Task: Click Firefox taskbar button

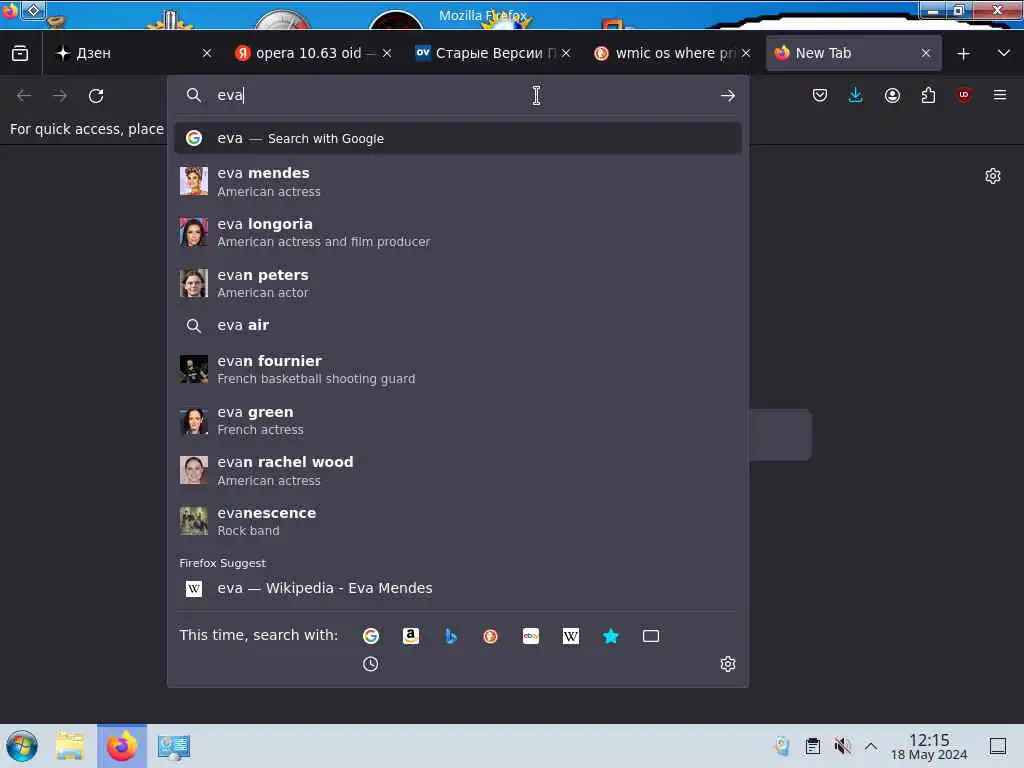Action: (x=122, y=746)
